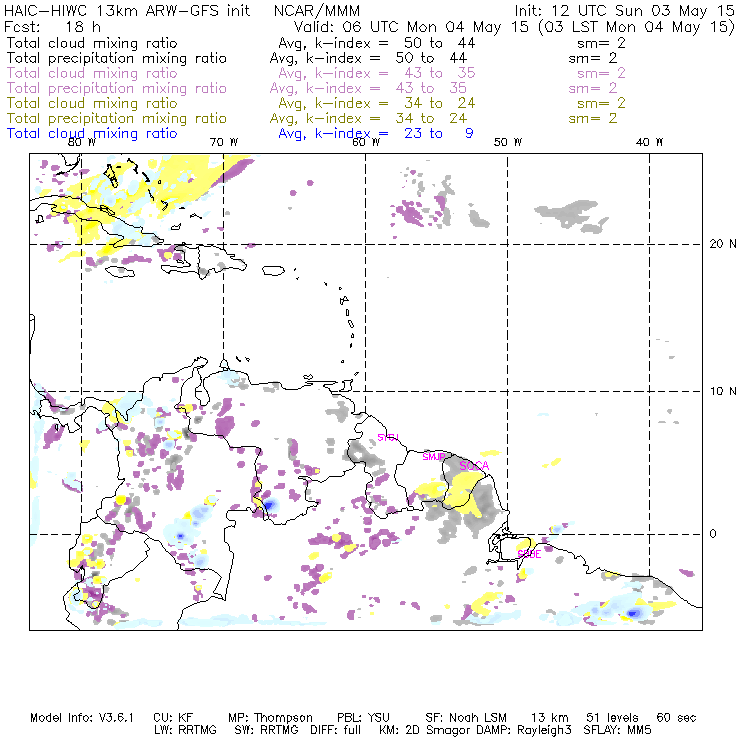Select the purple precipitation 'k-index = 43 to 35' text

pyautogui.click(x=386, y=88)
